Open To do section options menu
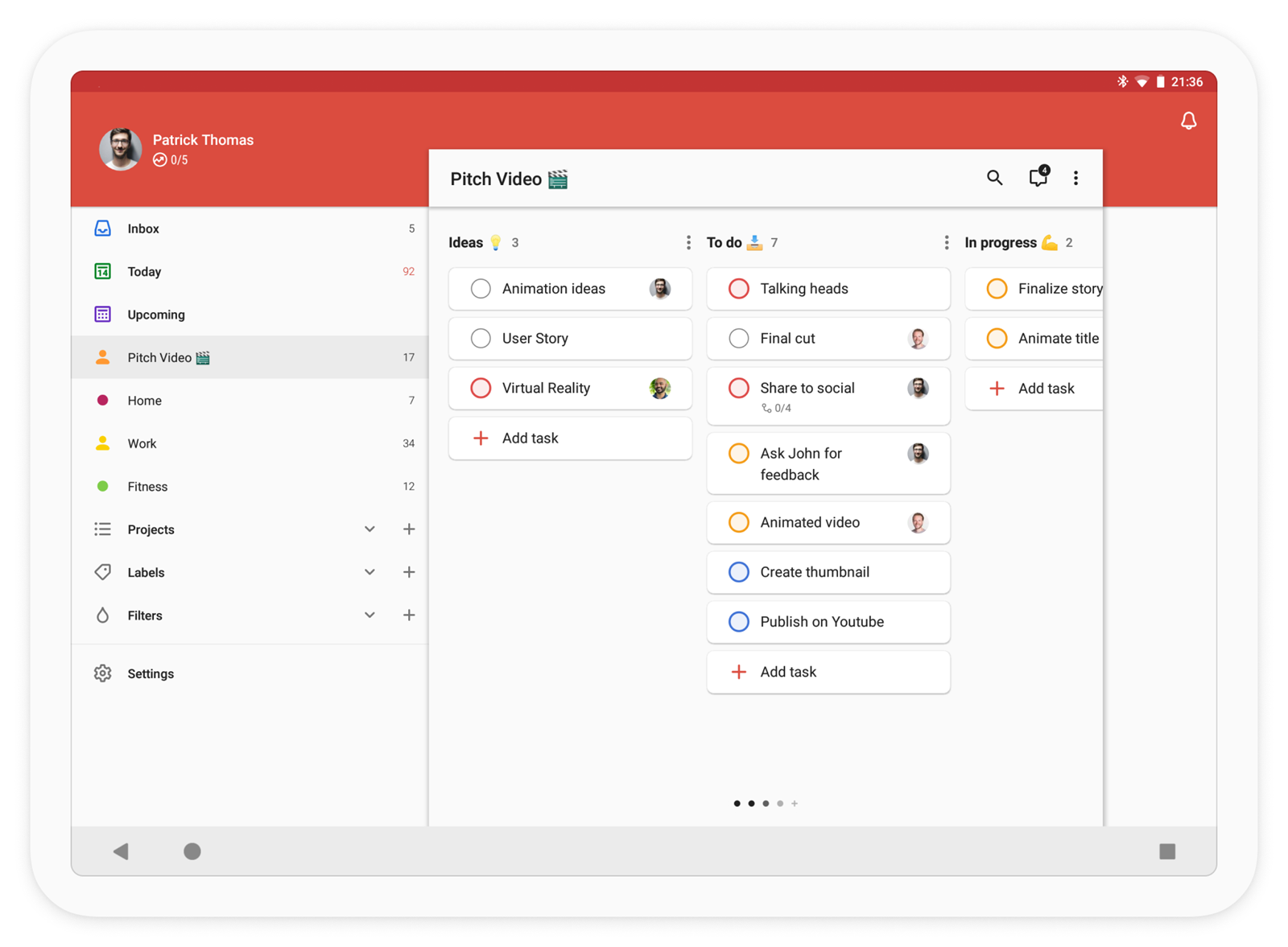Screen dimensions: 1288x947 pos(947,242)
